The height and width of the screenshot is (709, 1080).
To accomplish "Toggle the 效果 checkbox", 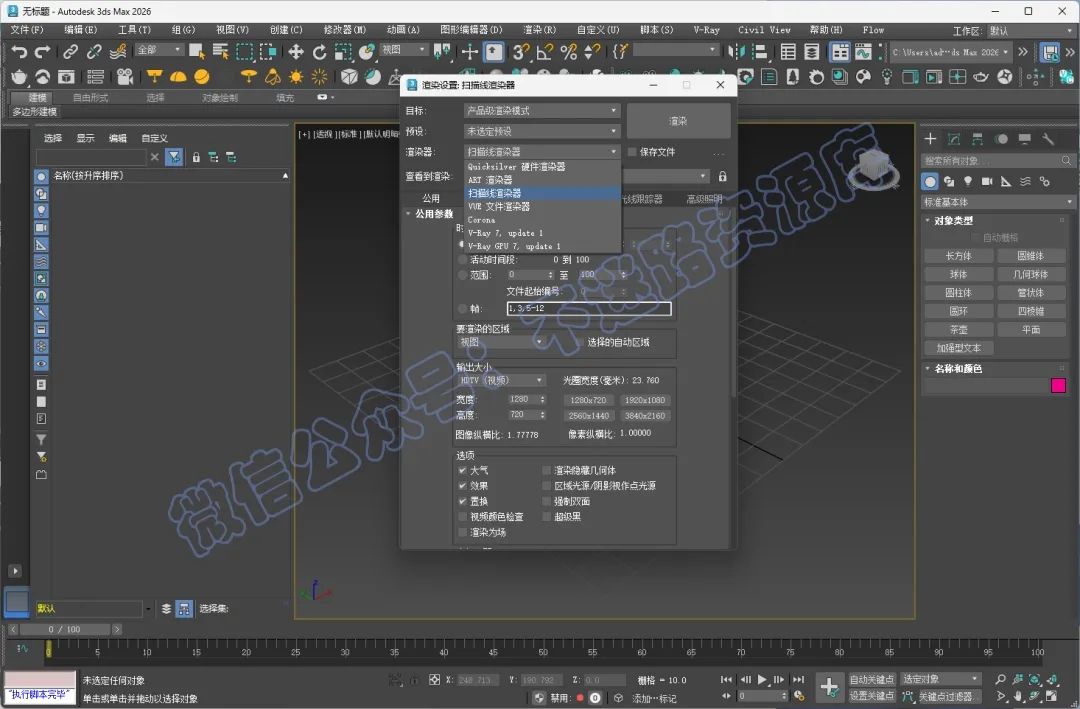I will [463, 485].
